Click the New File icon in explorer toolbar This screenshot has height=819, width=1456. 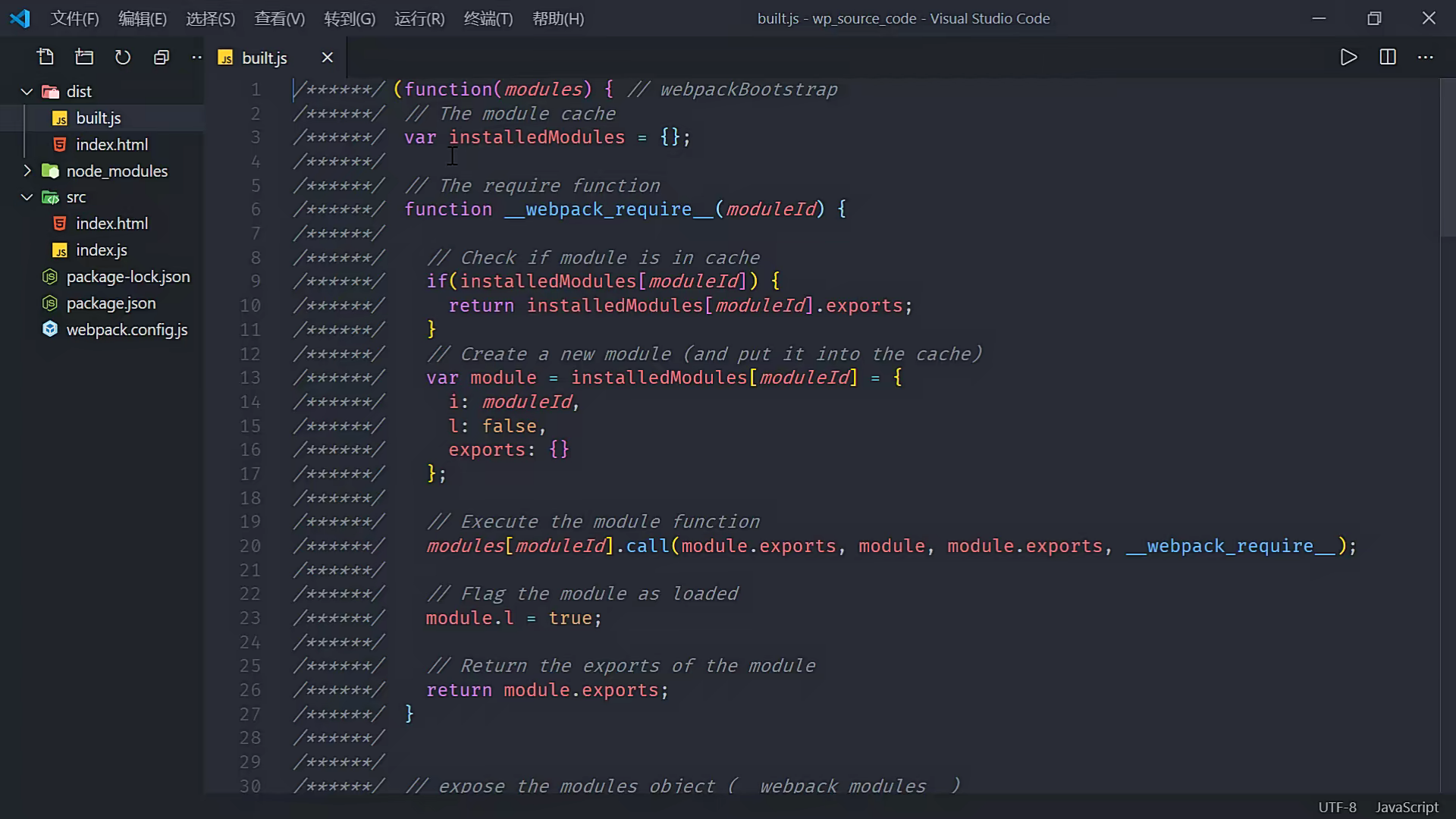coord(45,57)
